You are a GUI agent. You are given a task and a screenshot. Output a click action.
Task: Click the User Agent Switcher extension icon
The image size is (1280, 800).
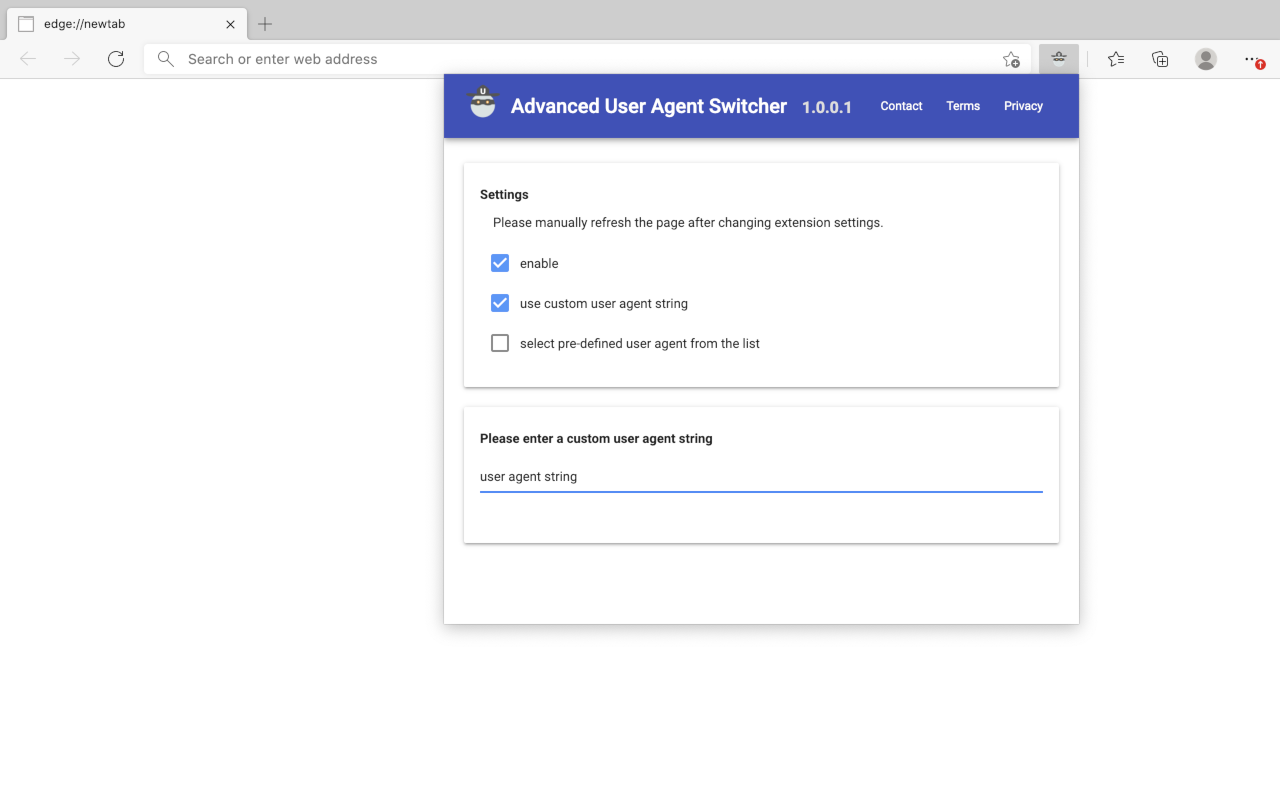(x=1058, y=59)
